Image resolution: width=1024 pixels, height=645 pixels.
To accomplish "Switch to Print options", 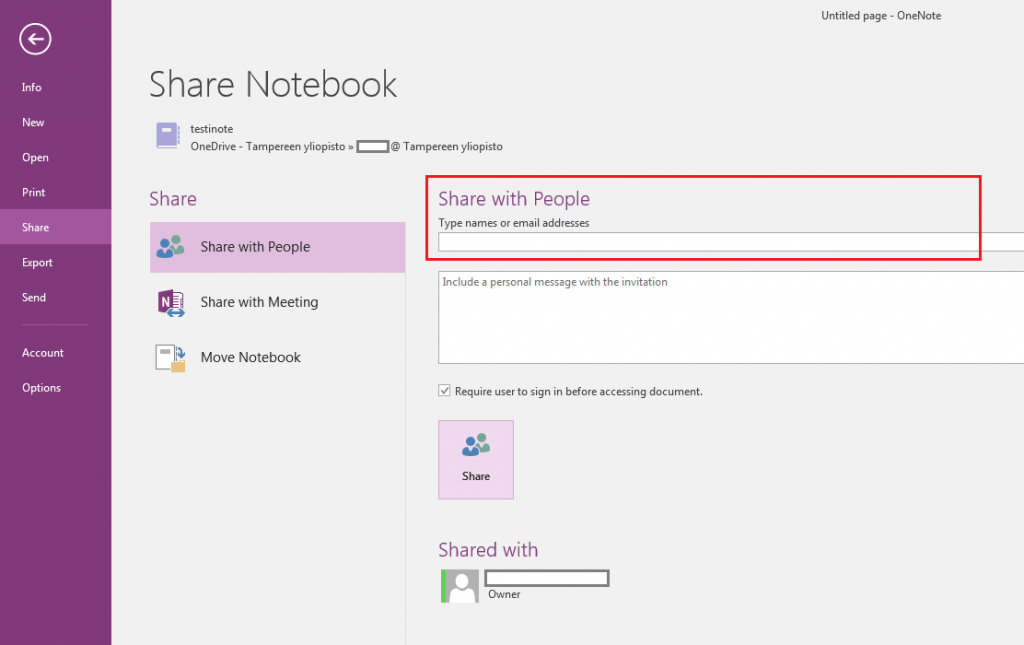I will (35, 192).
